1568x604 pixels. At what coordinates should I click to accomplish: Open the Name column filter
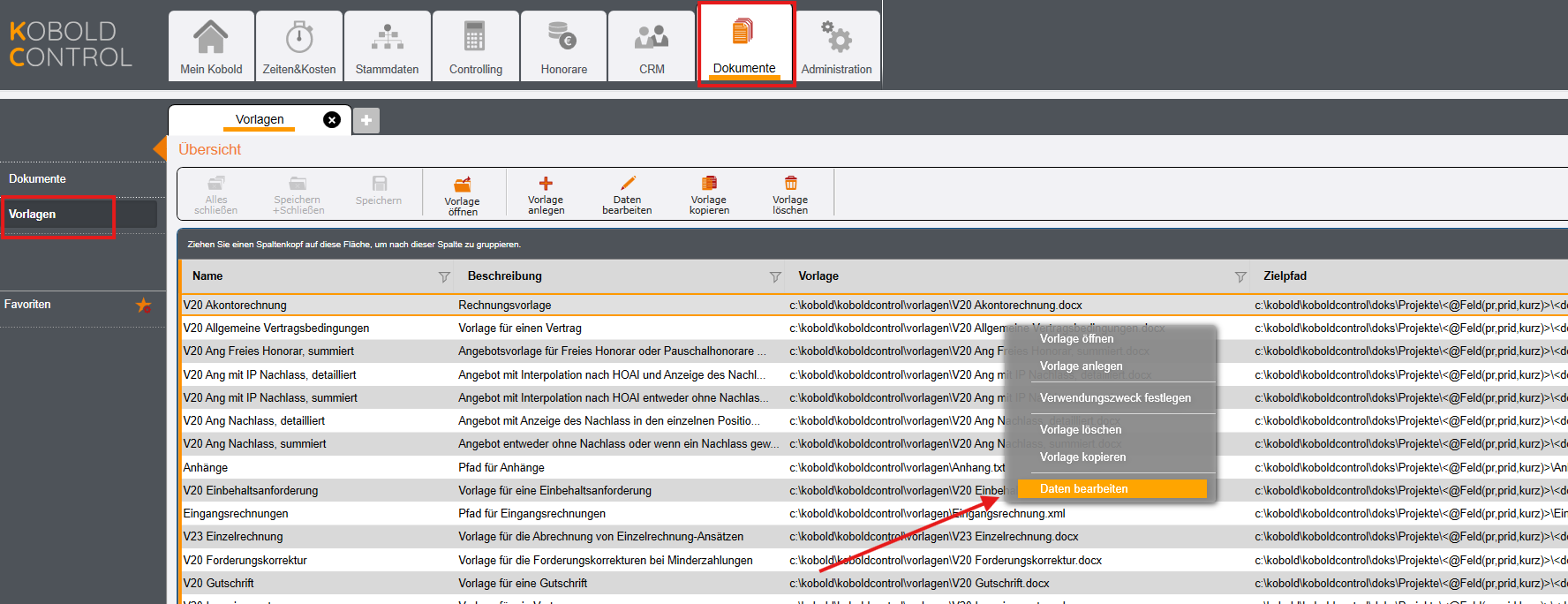[444, 277]
